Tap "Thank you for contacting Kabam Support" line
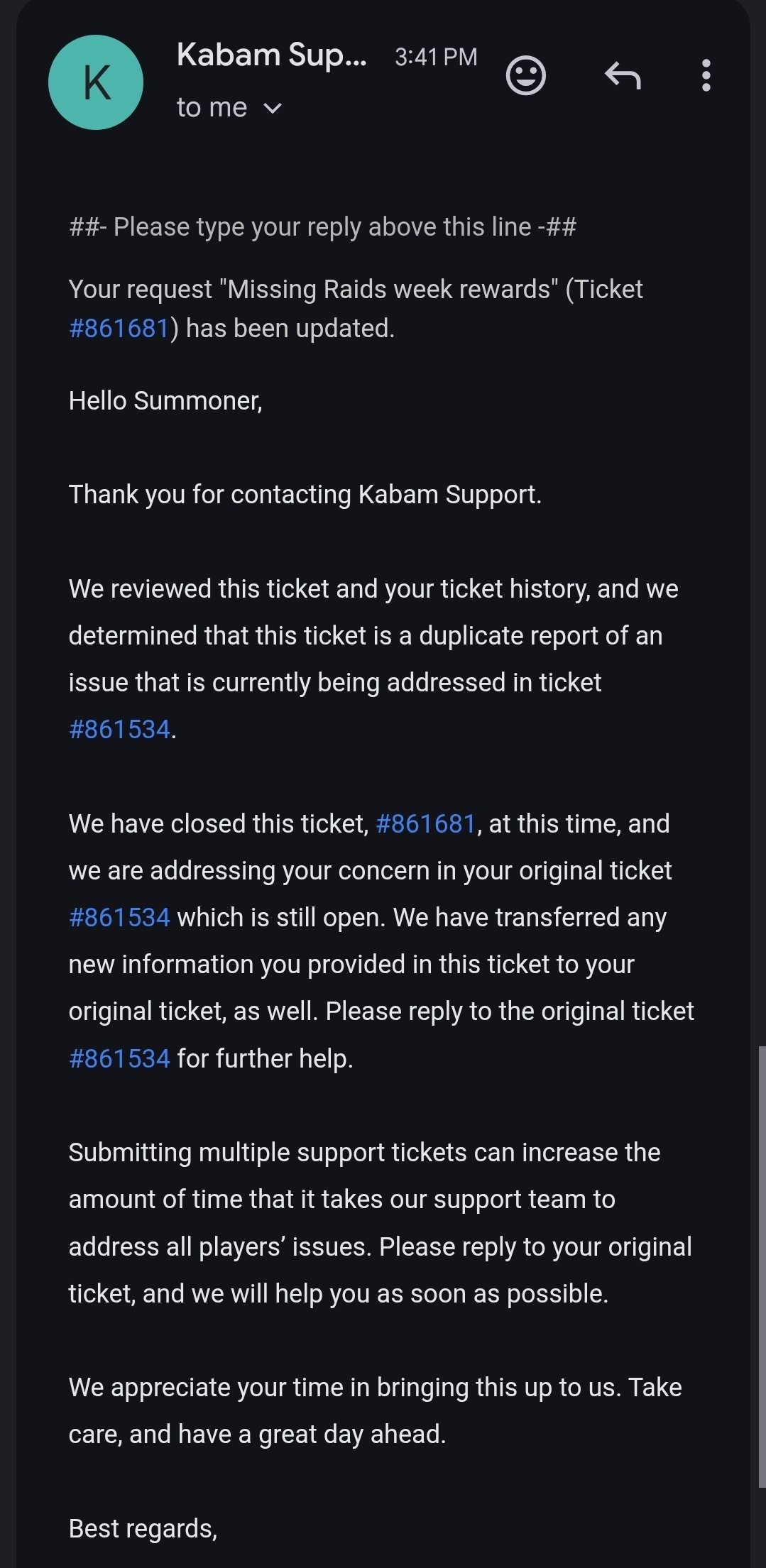Image resolution: width=766 pixels, height=1568 pixels. pyautogui.click(x=305, y=495)
